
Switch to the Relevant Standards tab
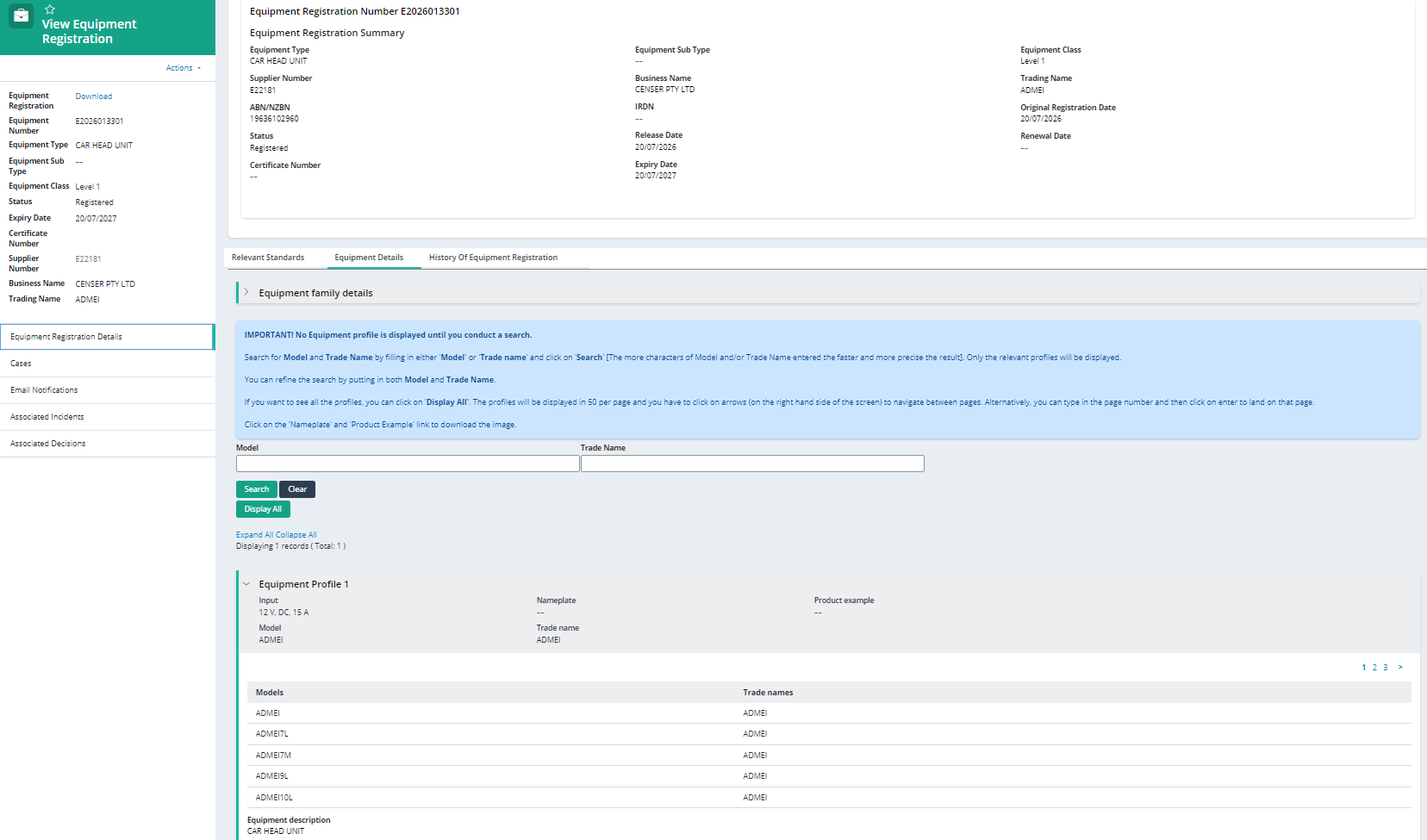coord(268,258)
